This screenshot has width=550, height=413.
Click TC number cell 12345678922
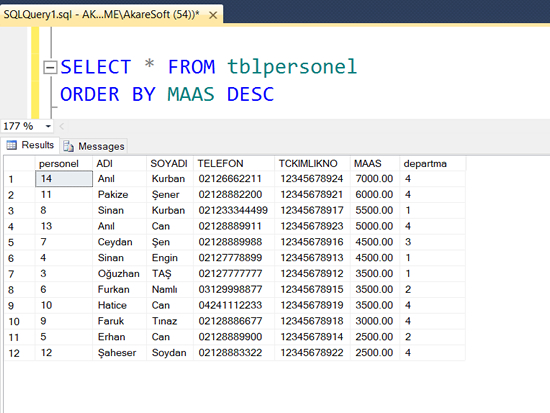312,352
